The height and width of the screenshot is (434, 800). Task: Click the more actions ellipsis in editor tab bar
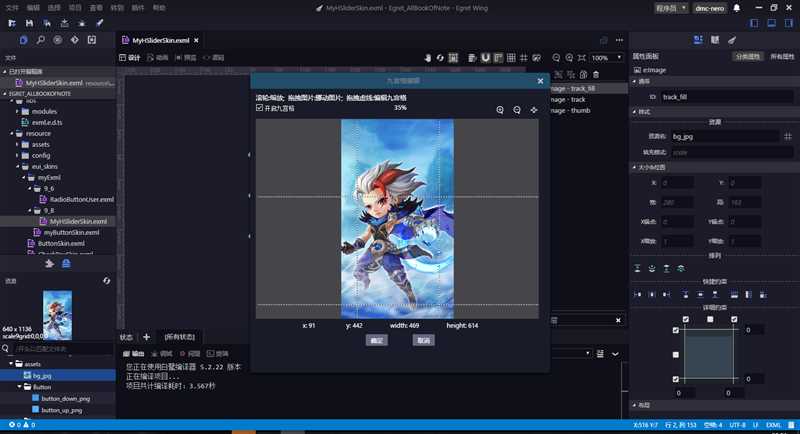[619, 40]
